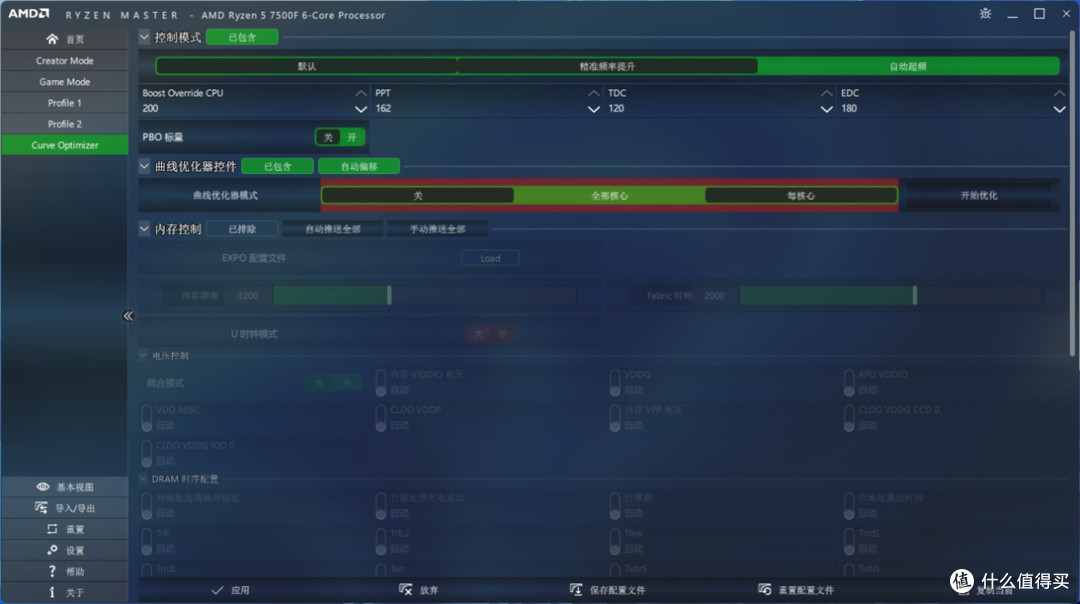The image size is (1080, 604).
Task: Increase the TDC value with the up arrow
Action: tap(827, 93)
